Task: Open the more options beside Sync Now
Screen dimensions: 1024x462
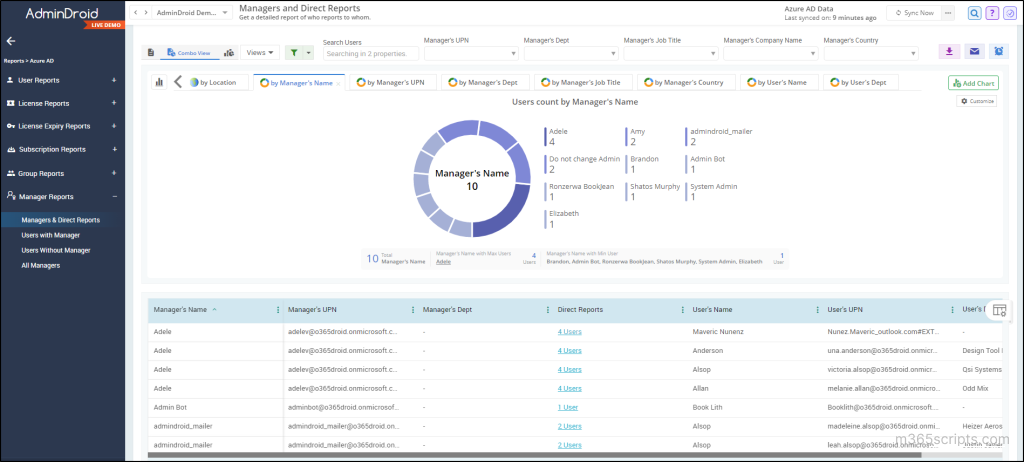Action: tap(949, 13)
